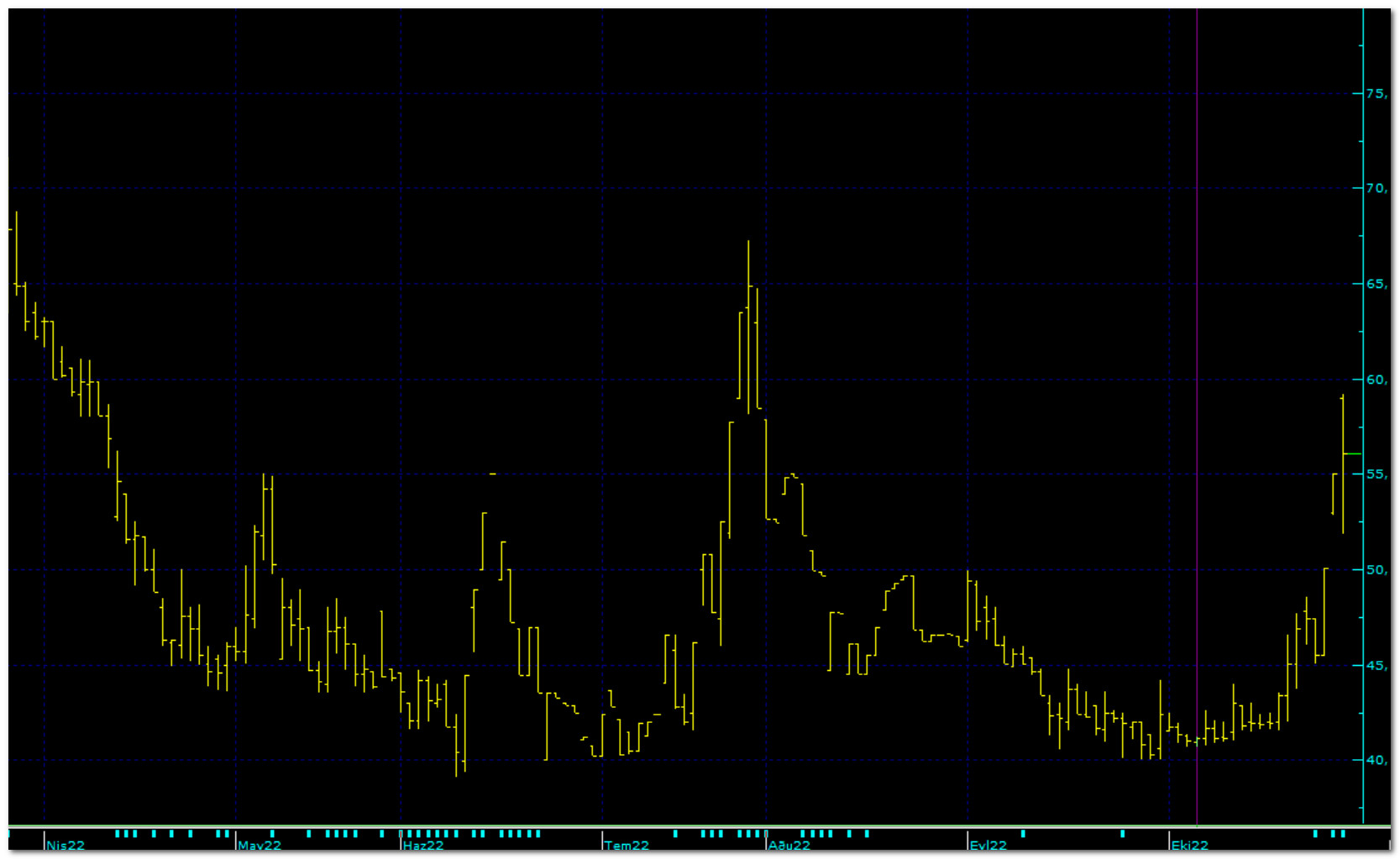Click the 75 price axis label
The height and width of the screenshot is (859, 1400).
(x=1376, y=93)
